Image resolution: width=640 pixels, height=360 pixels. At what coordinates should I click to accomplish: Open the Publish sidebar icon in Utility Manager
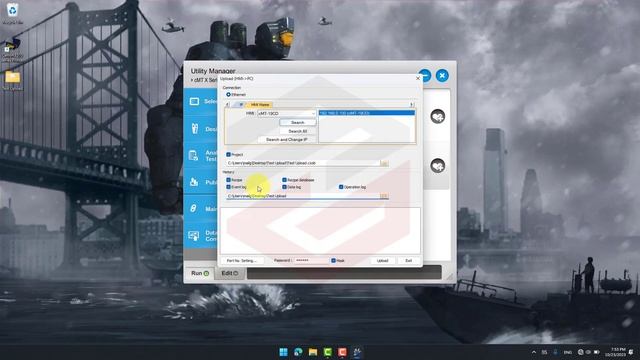click(194, 182)
